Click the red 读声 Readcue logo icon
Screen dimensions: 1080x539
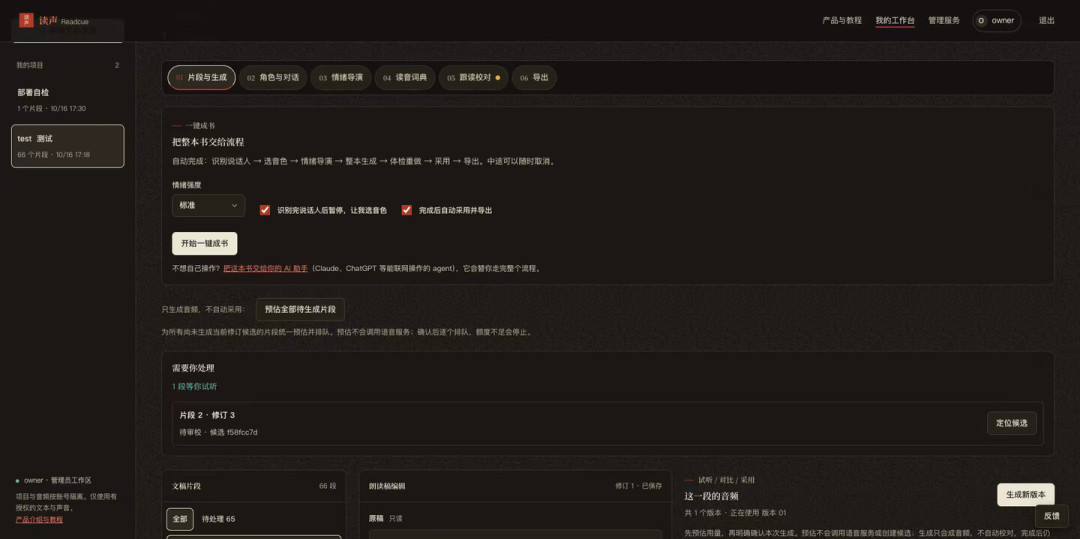pos(26,21)
